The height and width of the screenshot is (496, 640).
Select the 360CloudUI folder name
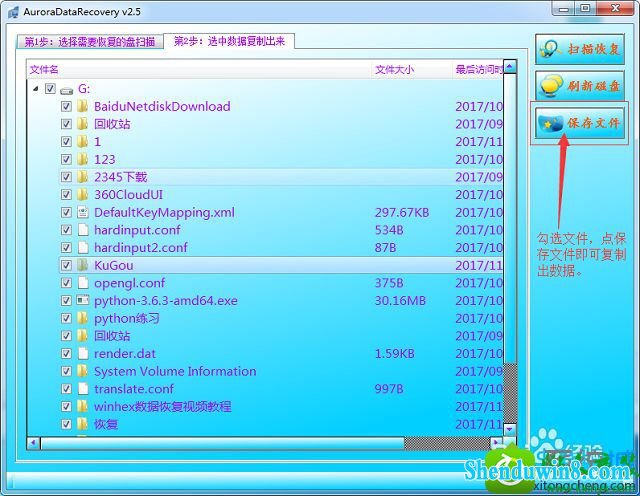coord(129,195)
